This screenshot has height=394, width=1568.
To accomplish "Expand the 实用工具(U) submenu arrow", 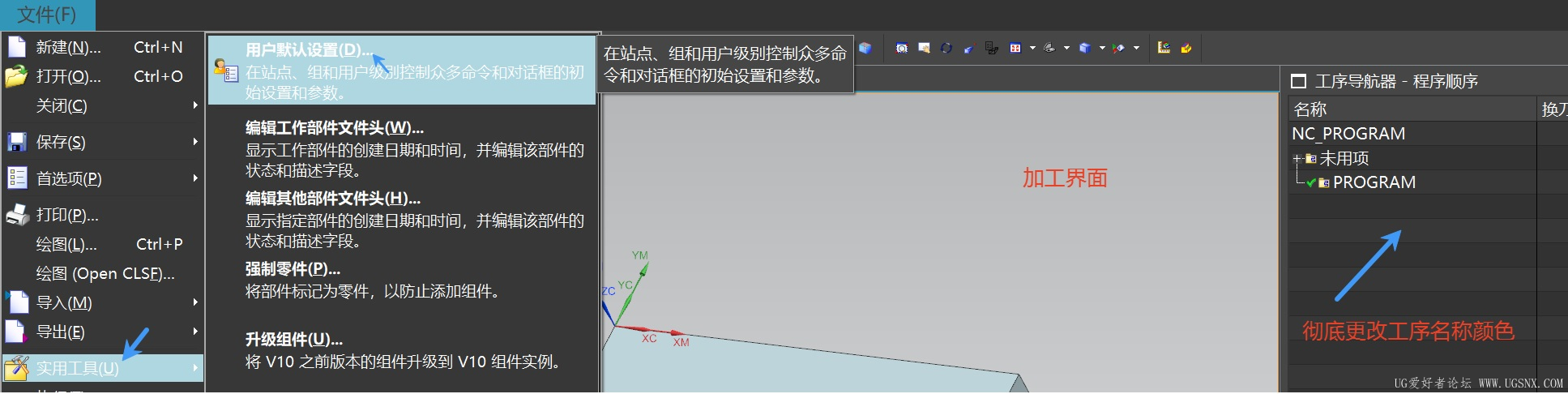I will tap(195, 368).
